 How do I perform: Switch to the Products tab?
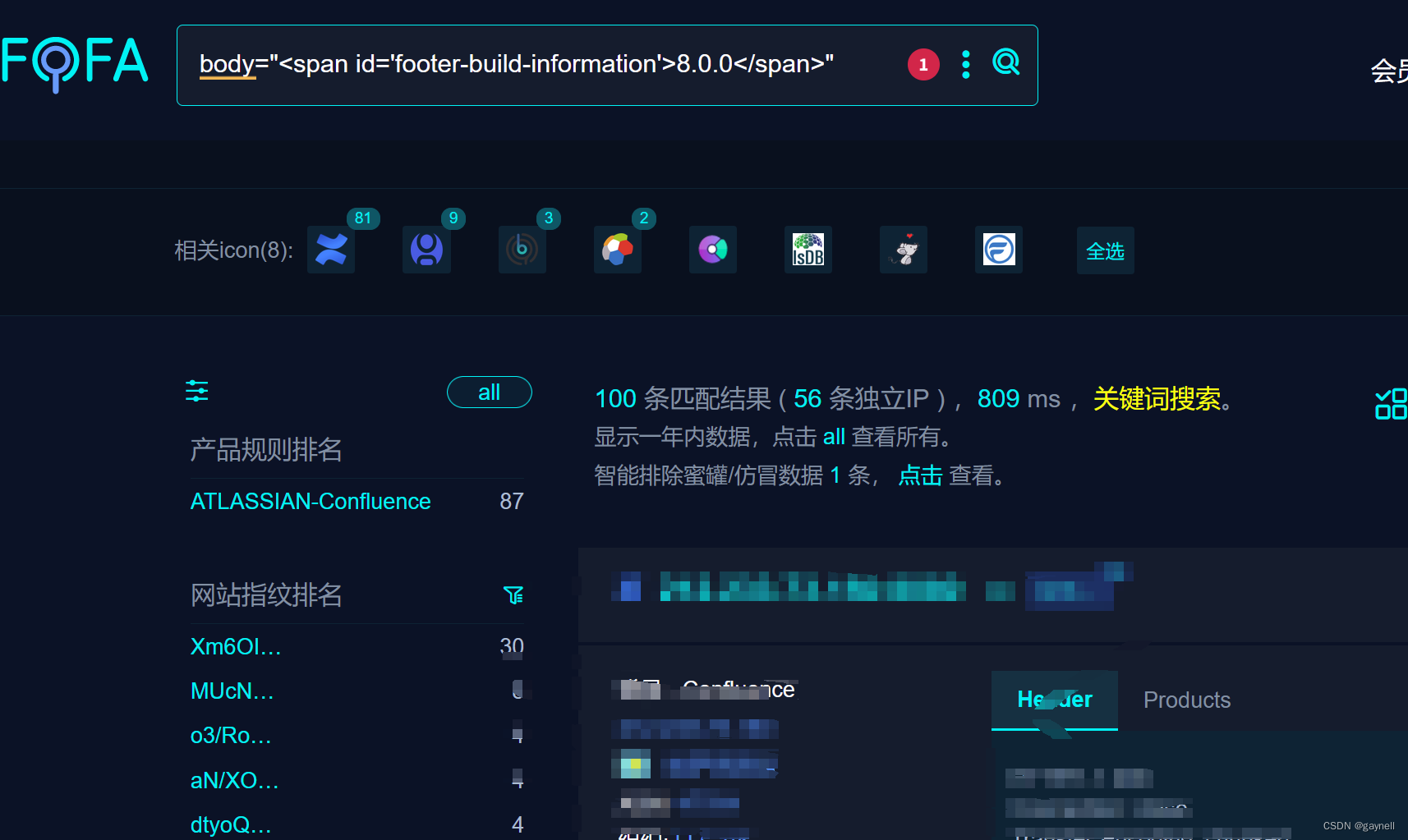pos(1187,700)
